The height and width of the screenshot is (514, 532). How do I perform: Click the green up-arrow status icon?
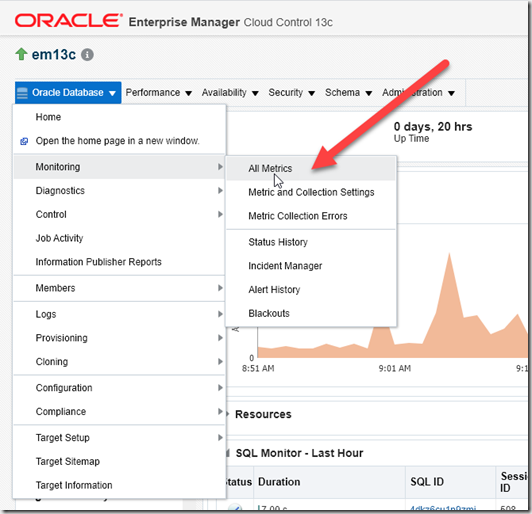click(x=21, y=54)
